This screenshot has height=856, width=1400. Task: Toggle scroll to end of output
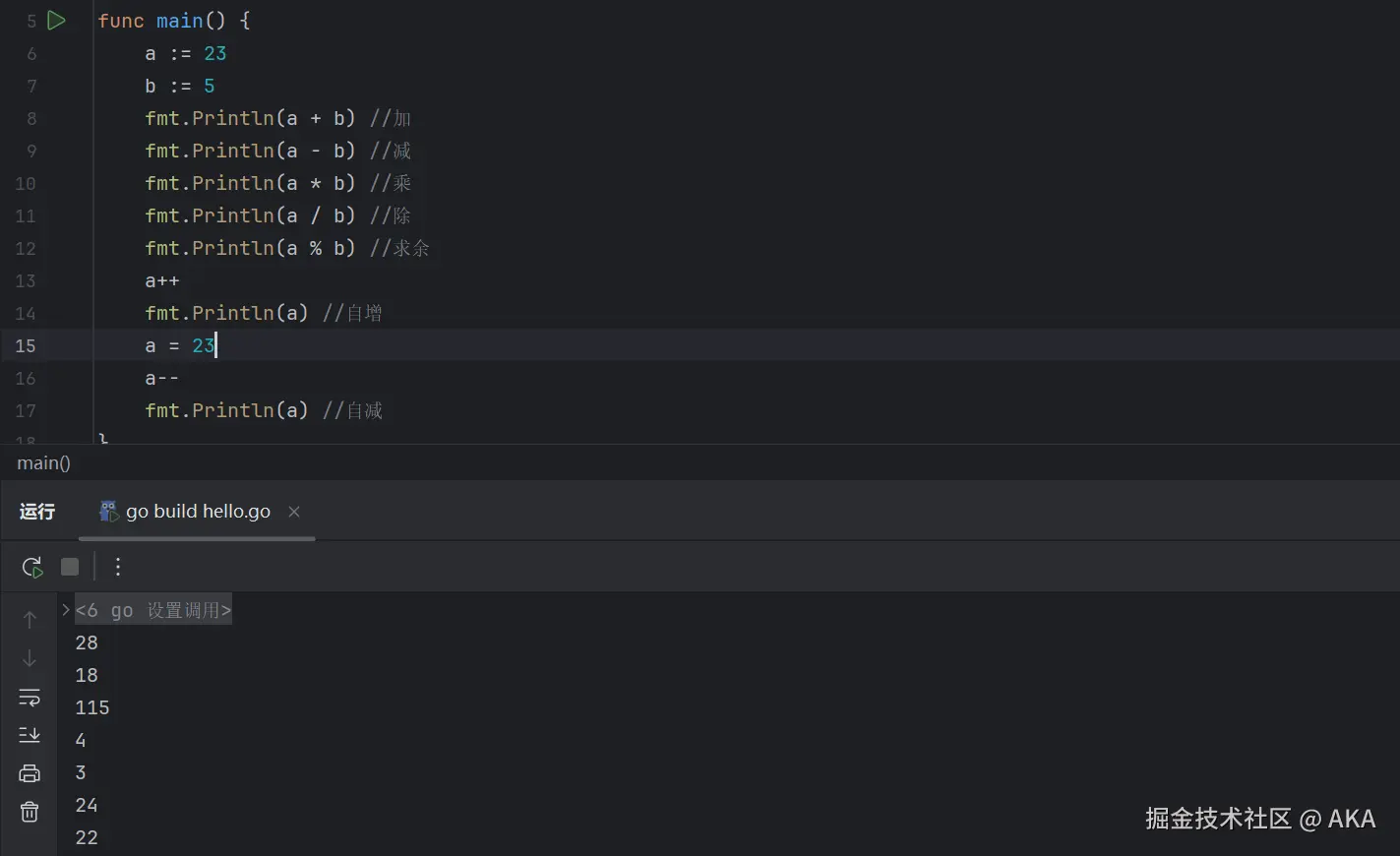(30, 735)
